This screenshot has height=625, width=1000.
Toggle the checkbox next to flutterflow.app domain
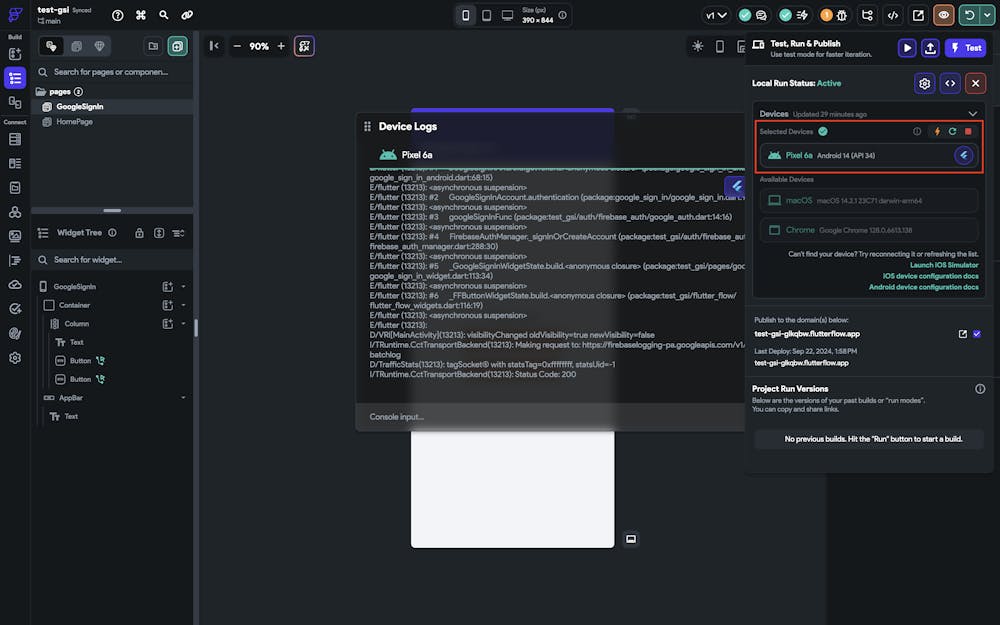(x=977, y=334)
